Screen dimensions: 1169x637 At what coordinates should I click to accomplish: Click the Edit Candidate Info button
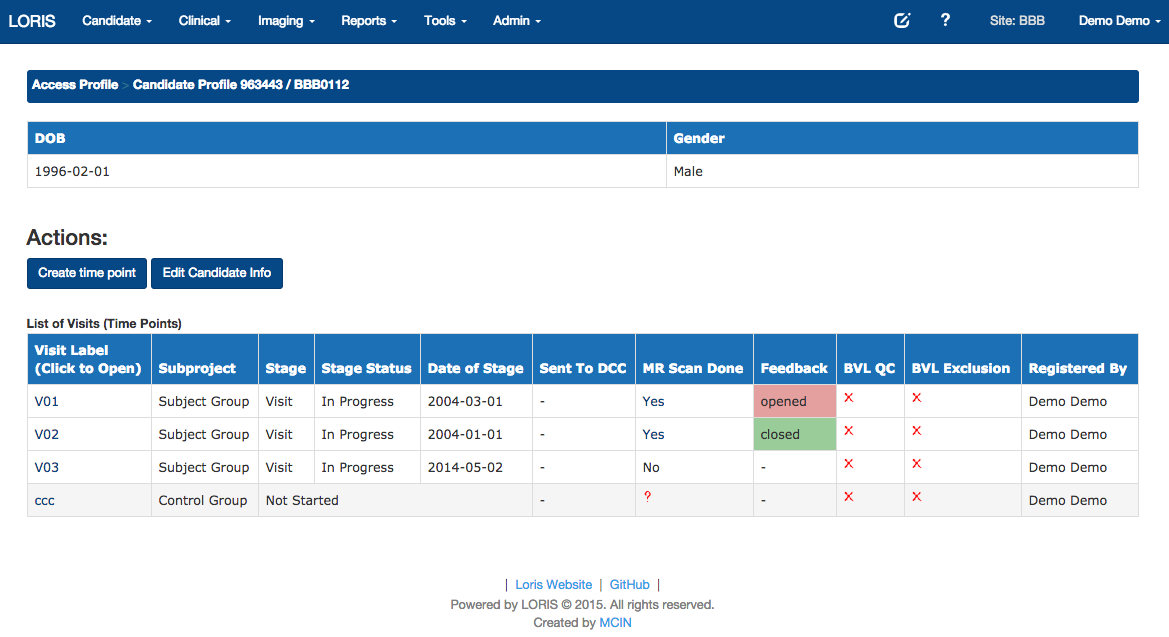[217, 273]
